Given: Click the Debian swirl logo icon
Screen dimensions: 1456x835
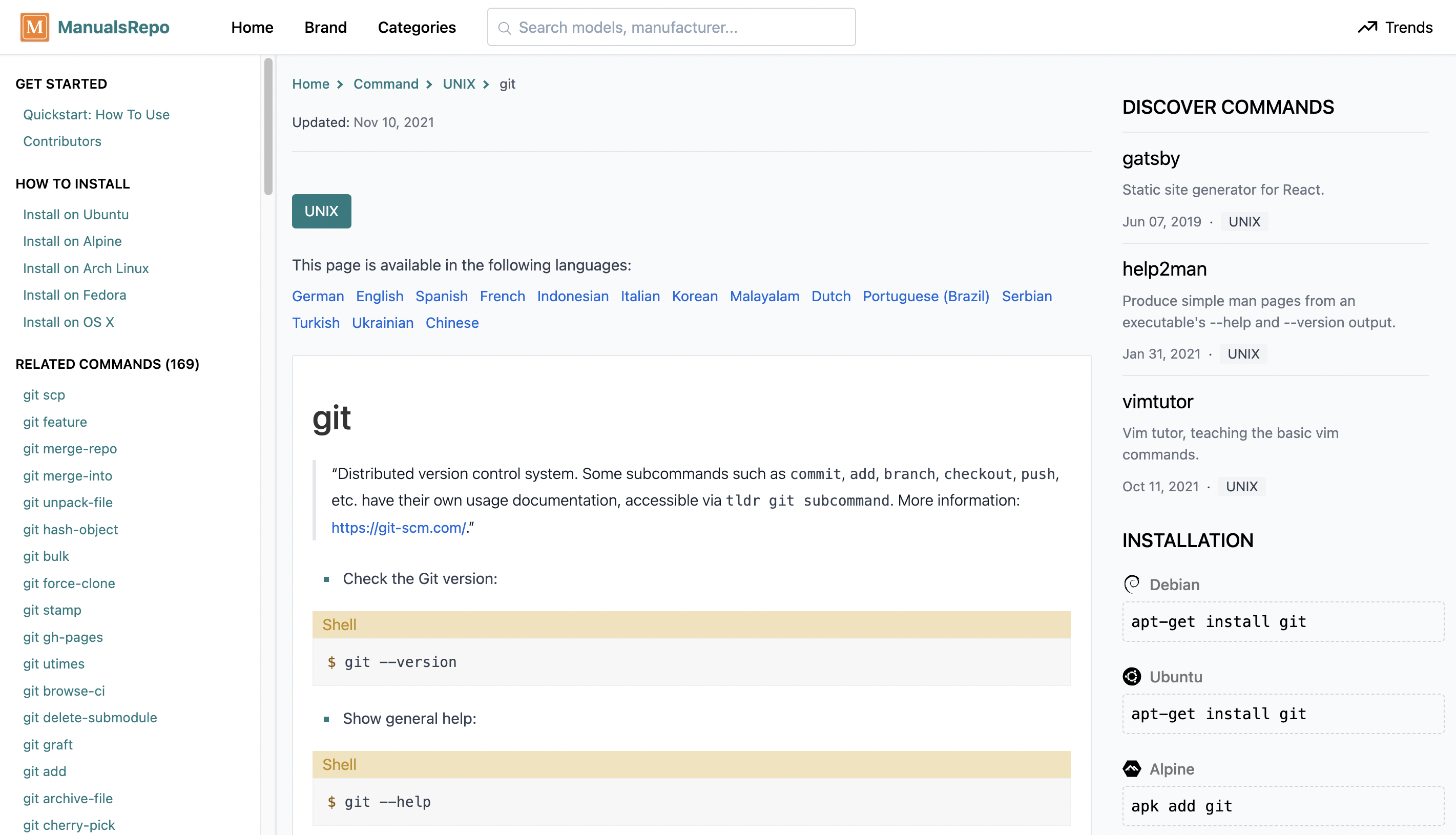Looking at the screenshot, I should pyautogui.click(x=1131, y=584).
